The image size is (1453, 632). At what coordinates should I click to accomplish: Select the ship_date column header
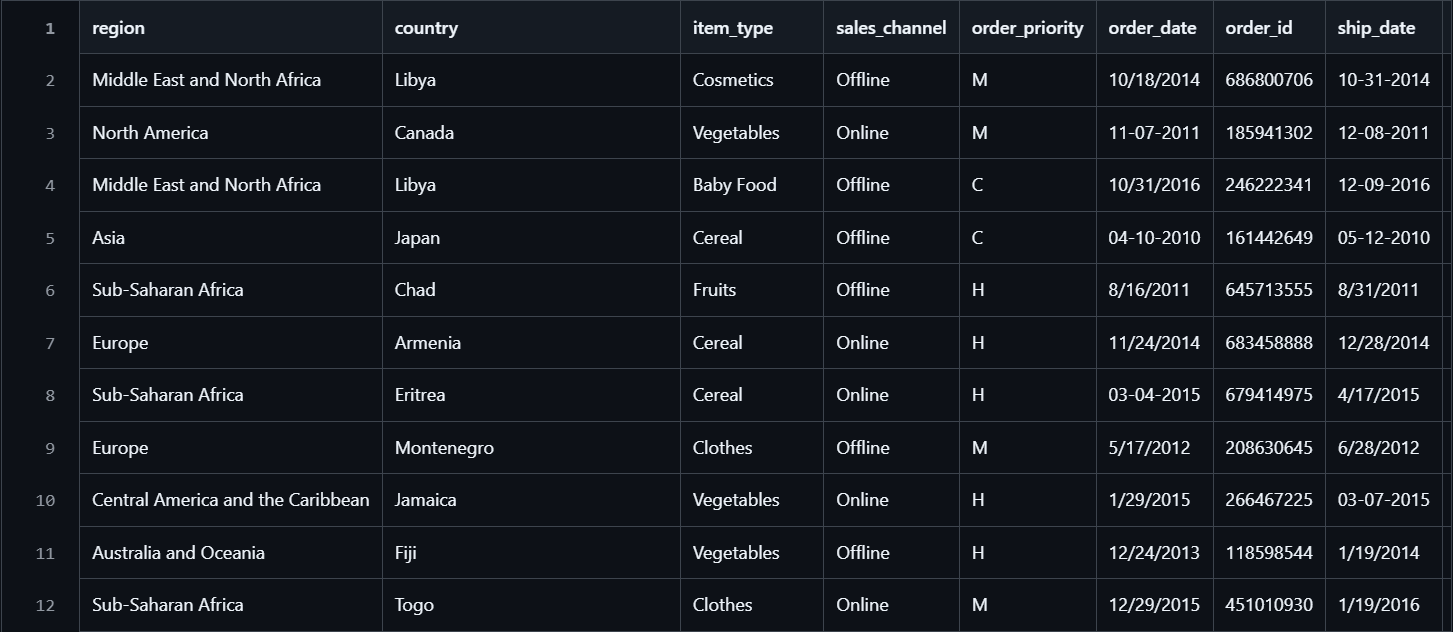click(1376, 28)
